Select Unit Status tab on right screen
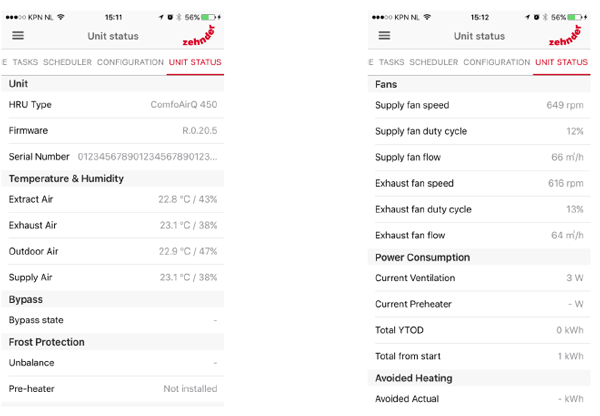The image size is (600, 416). click(x=561, y=62)
